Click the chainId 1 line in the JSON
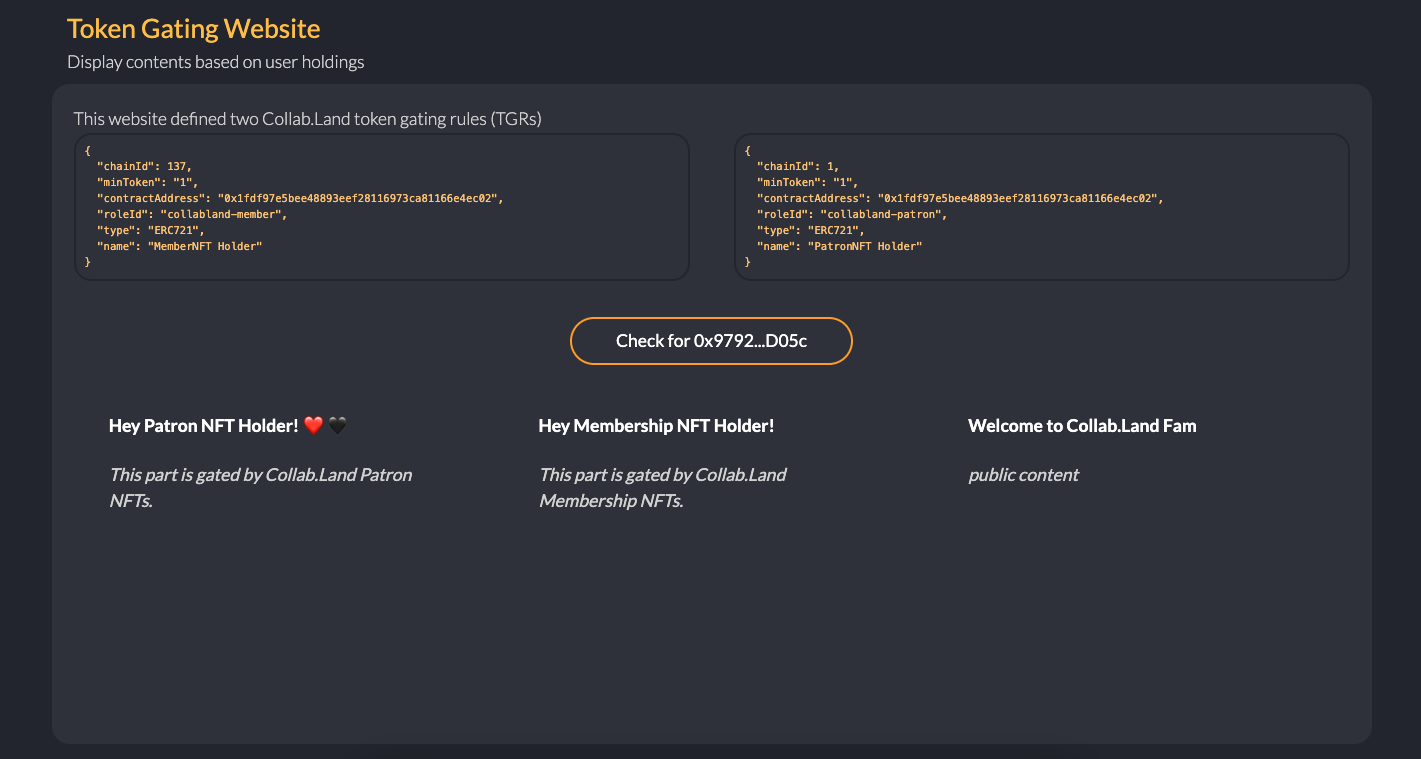Image resolution: width=1421 pixels, height=759 pixels. 797,166
